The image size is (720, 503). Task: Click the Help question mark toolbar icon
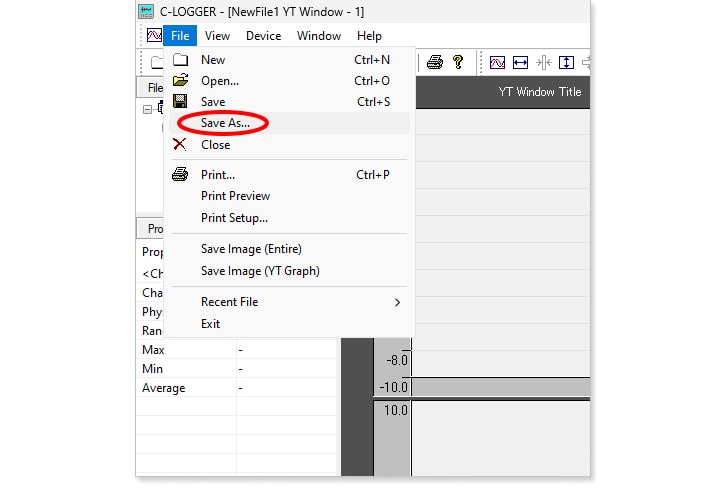(458, 62)
